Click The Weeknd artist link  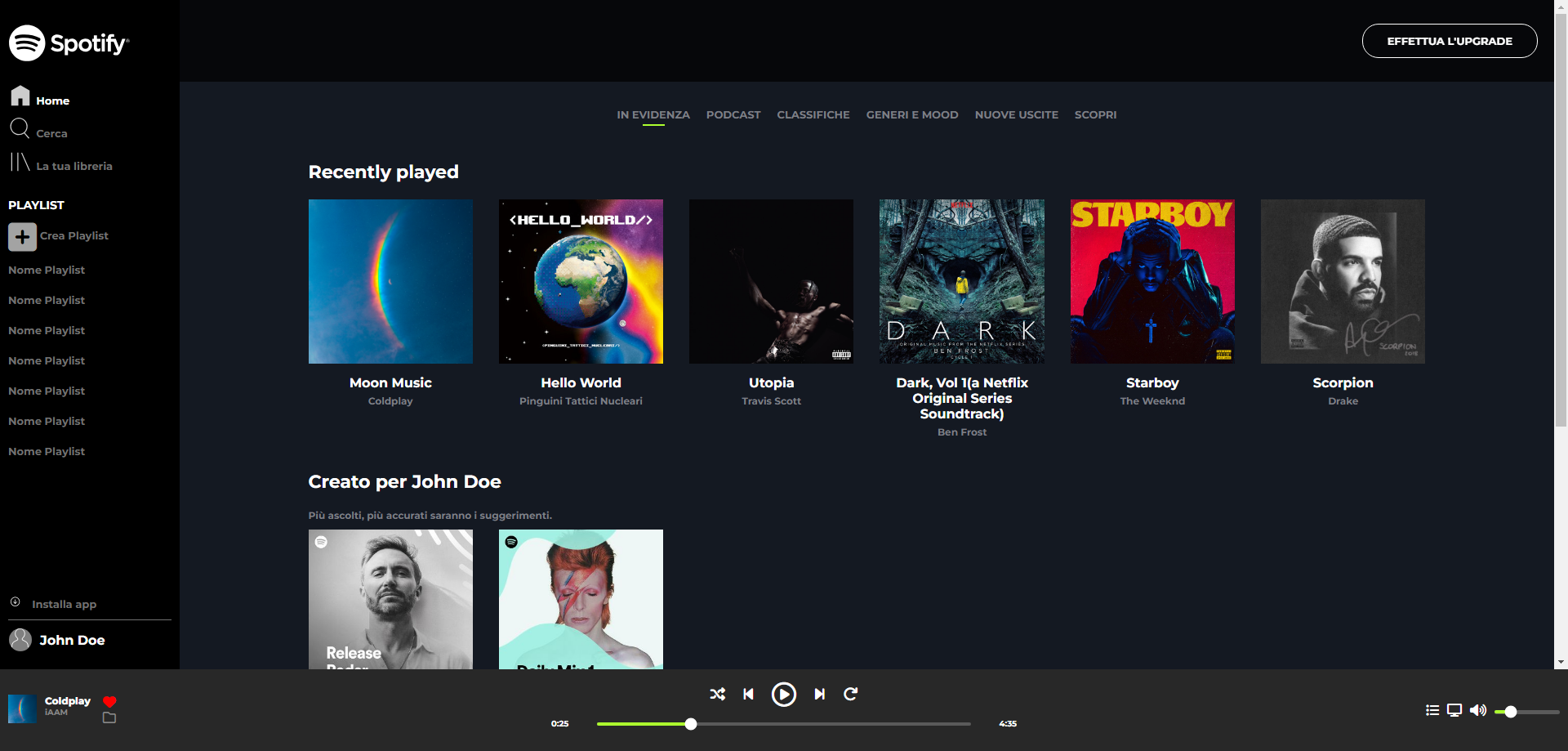coord(1152,401)
